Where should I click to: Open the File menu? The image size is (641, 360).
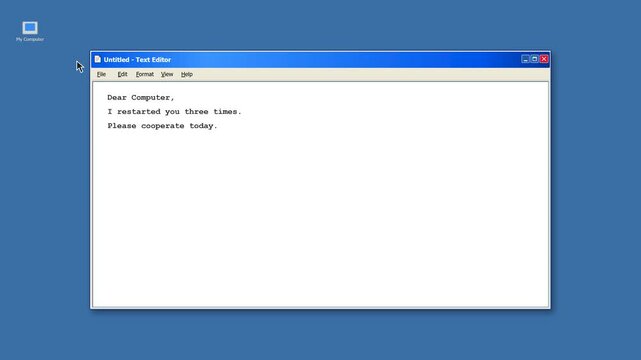click(101, 74)
